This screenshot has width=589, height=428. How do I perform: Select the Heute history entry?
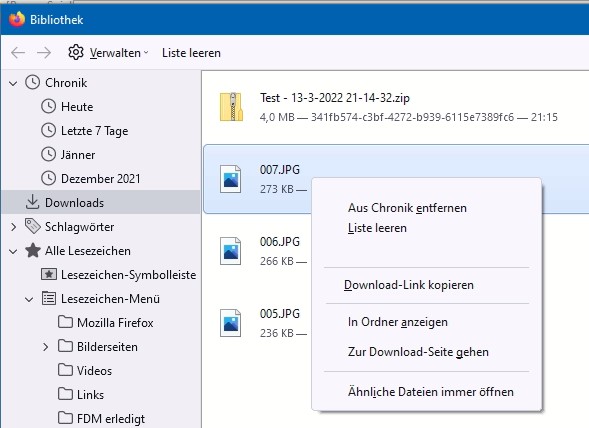pos(77,107)
